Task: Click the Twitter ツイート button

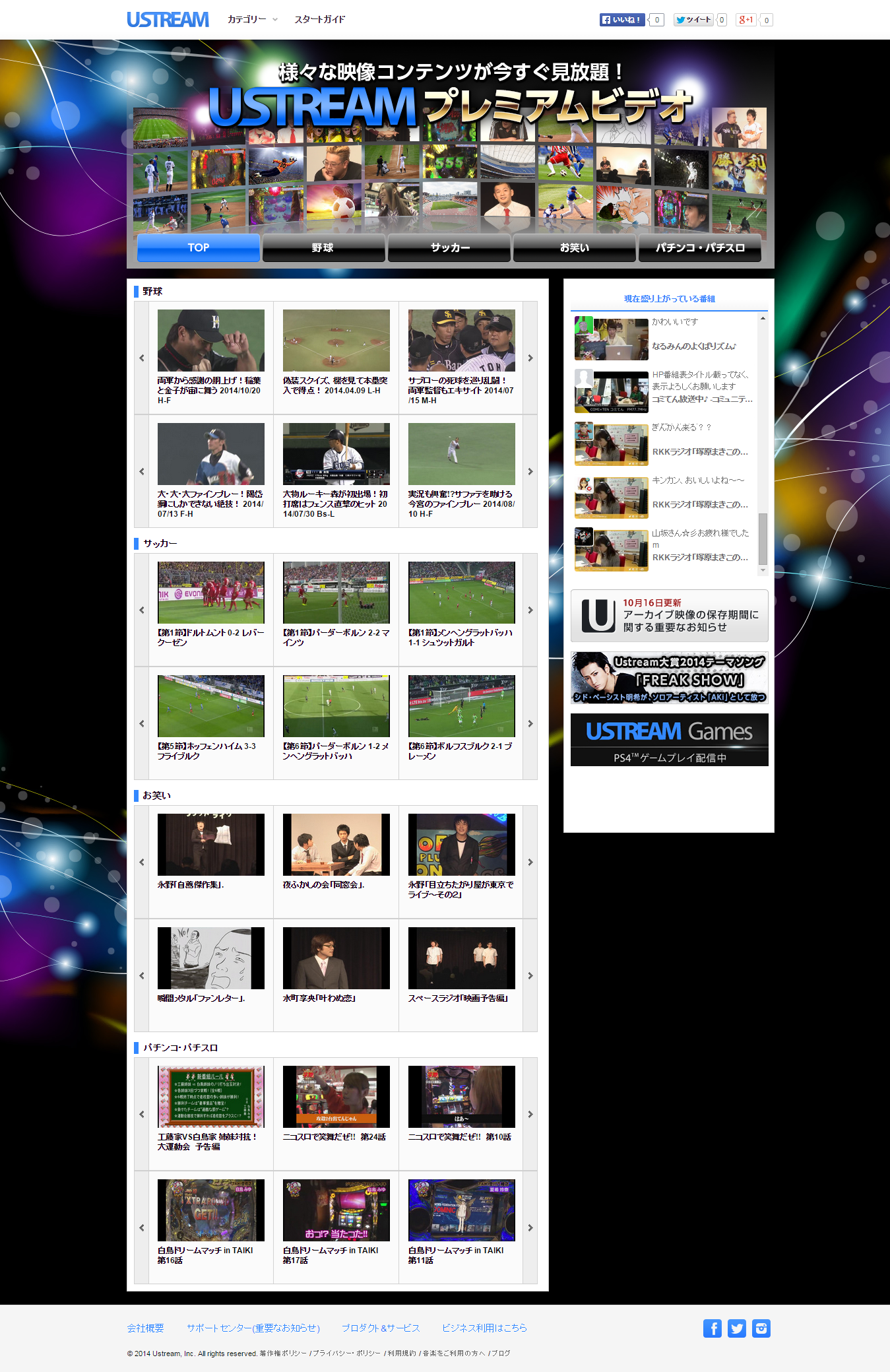Action: (693, 20)
